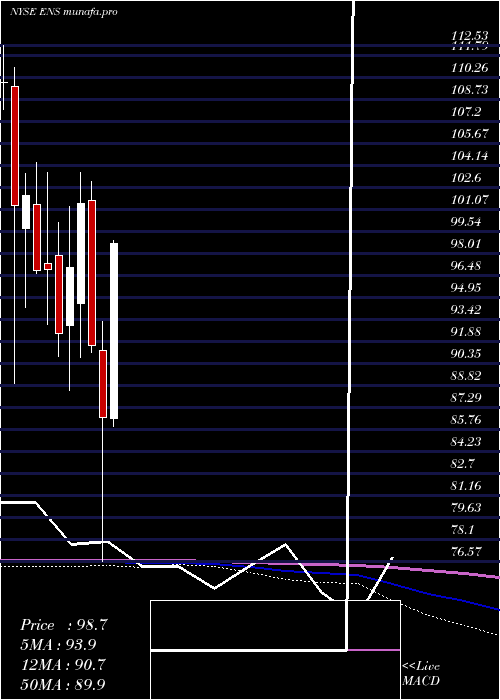Click the 93.42 price axis label
Image resolution: width=500 pixels, height=700 pixels.
[466, 310]
